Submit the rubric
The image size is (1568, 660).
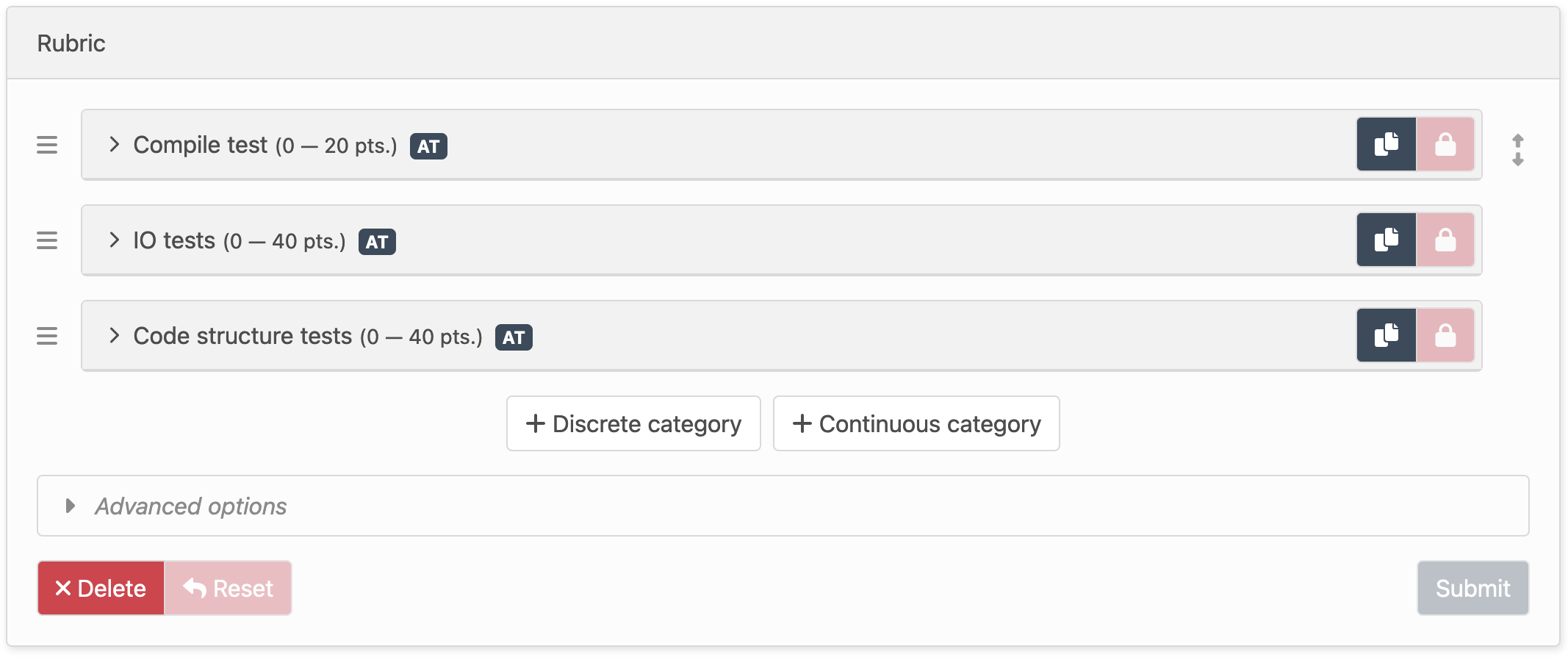[x=1472, y=588]
